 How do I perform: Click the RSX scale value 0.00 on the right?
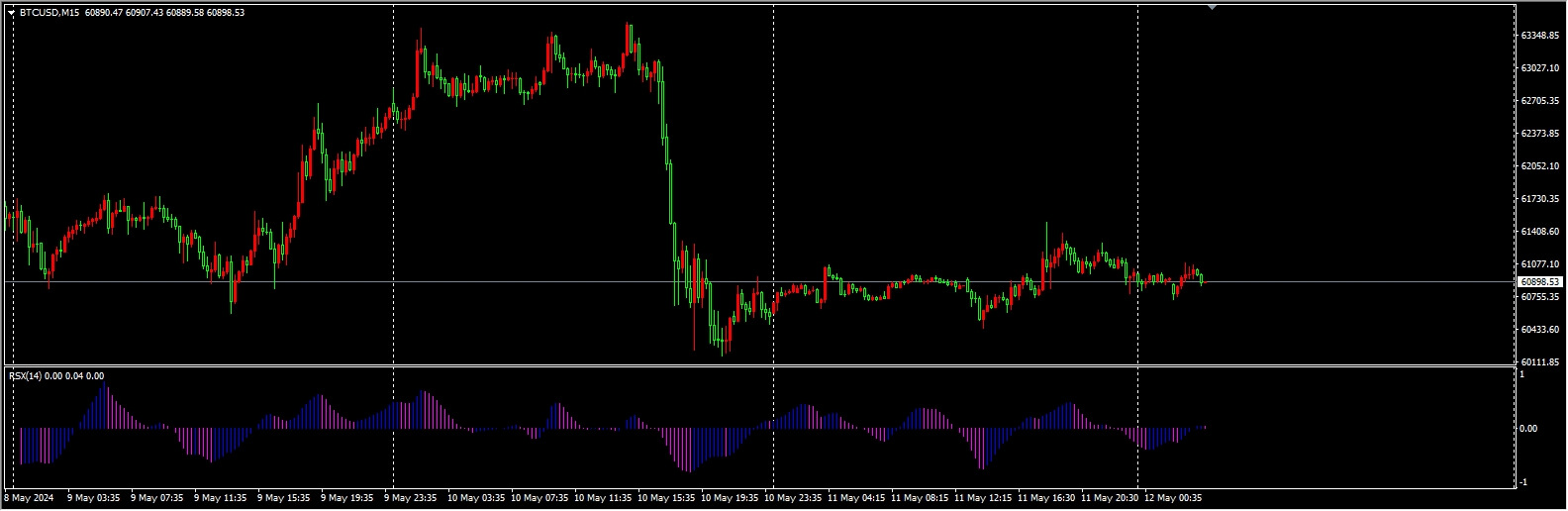click(x=1528, y=429)
